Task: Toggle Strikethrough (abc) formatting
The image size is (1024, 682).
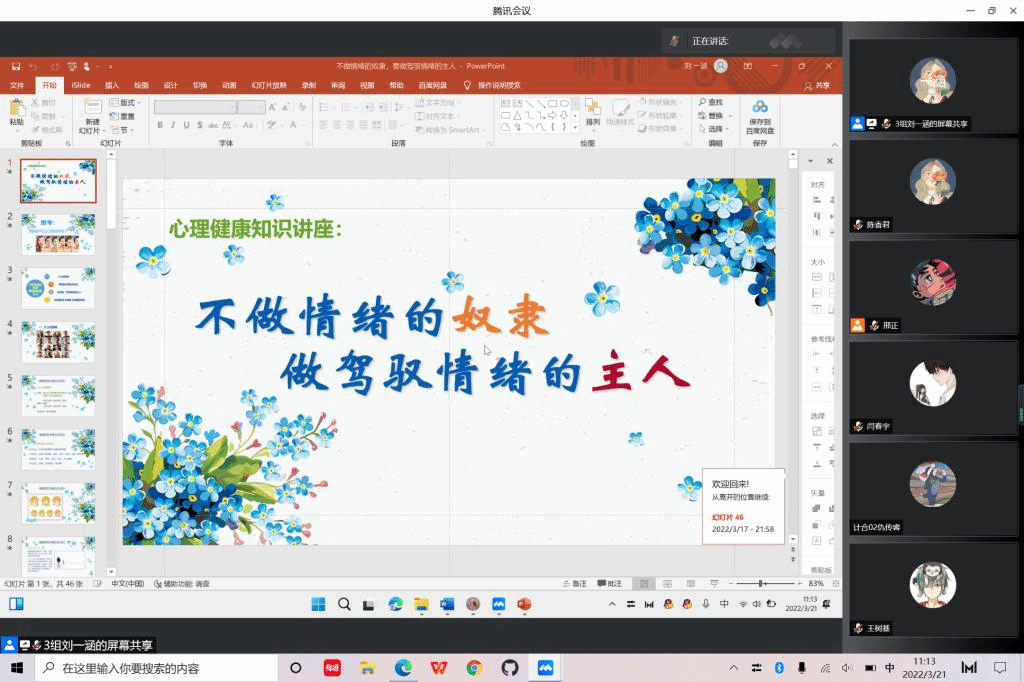Action: 213,125
